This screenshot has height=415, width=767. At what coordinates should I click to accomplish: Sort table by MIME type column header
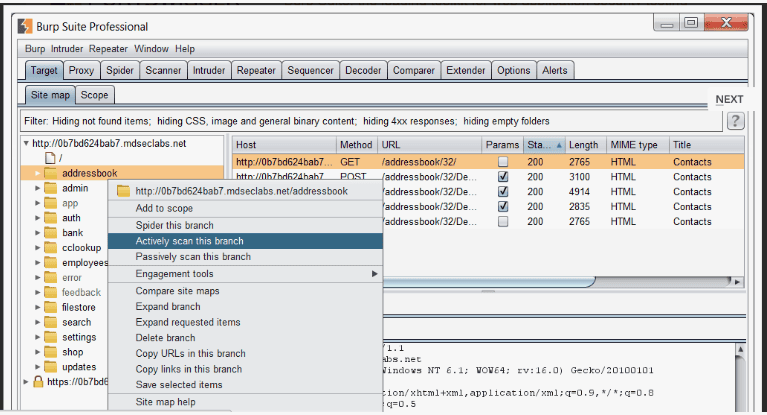coord(637,145)
